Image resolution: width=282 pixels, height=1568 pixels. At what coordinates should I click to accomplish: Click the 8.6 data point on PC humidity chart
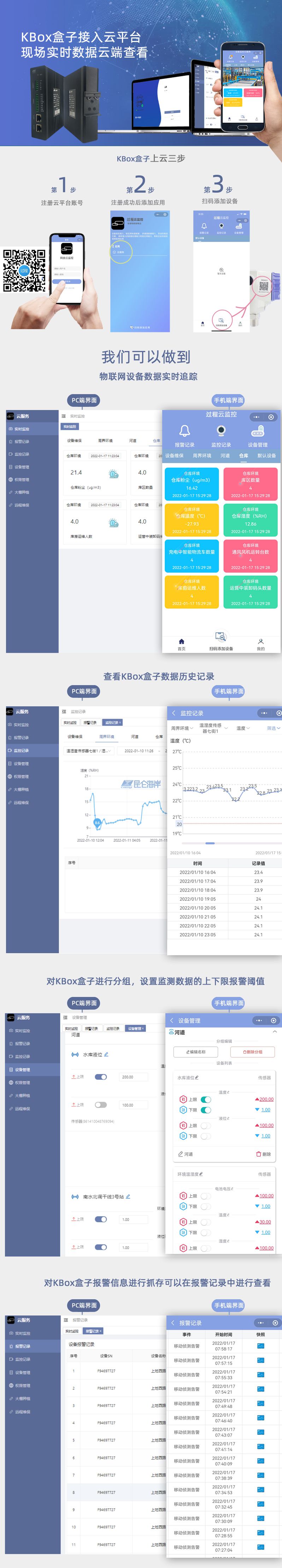pos(97,823)
